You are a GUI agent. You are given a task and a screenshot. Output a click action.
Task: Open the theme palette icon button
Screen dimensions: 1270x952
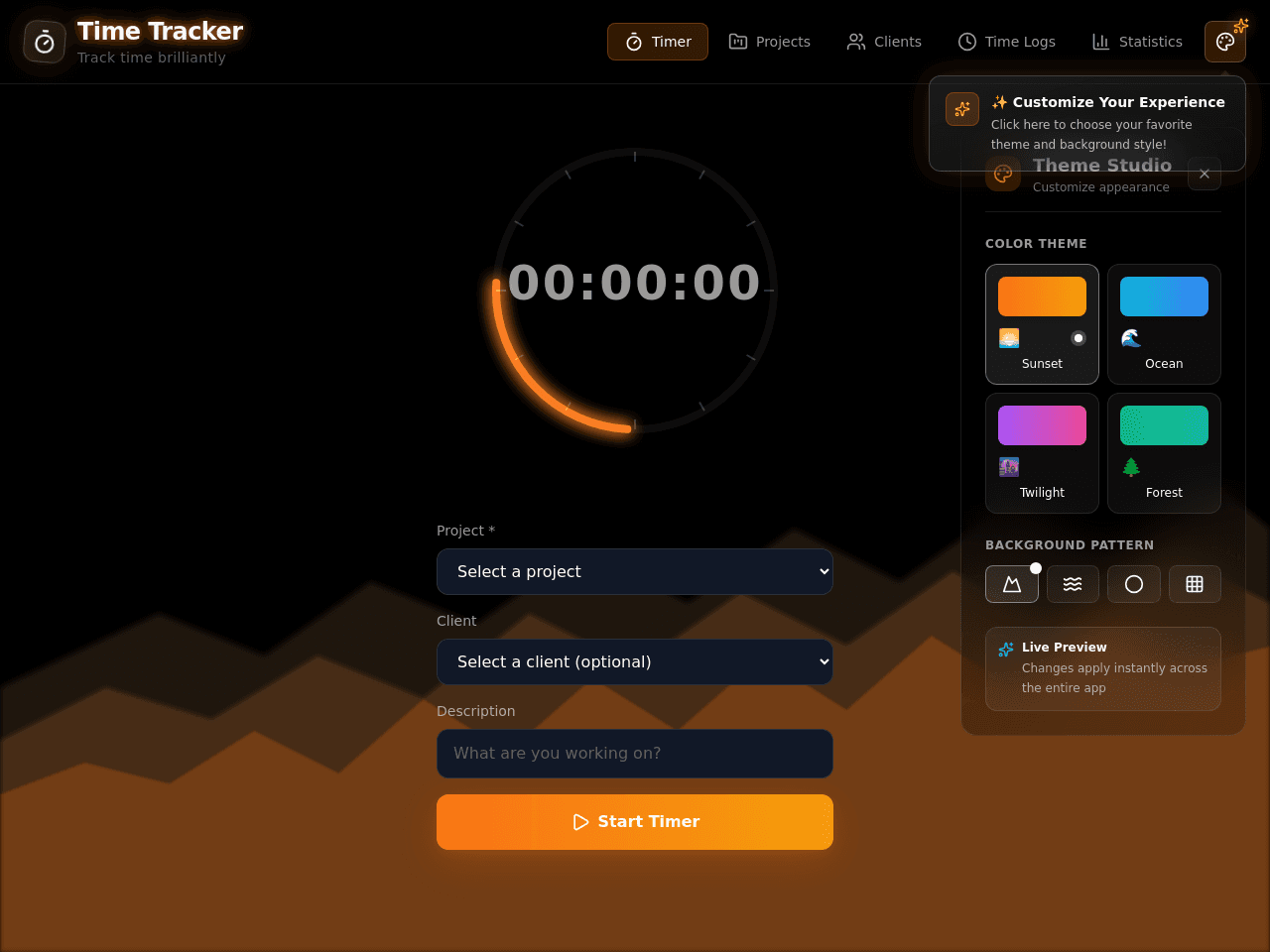(x=1225, y=42)
